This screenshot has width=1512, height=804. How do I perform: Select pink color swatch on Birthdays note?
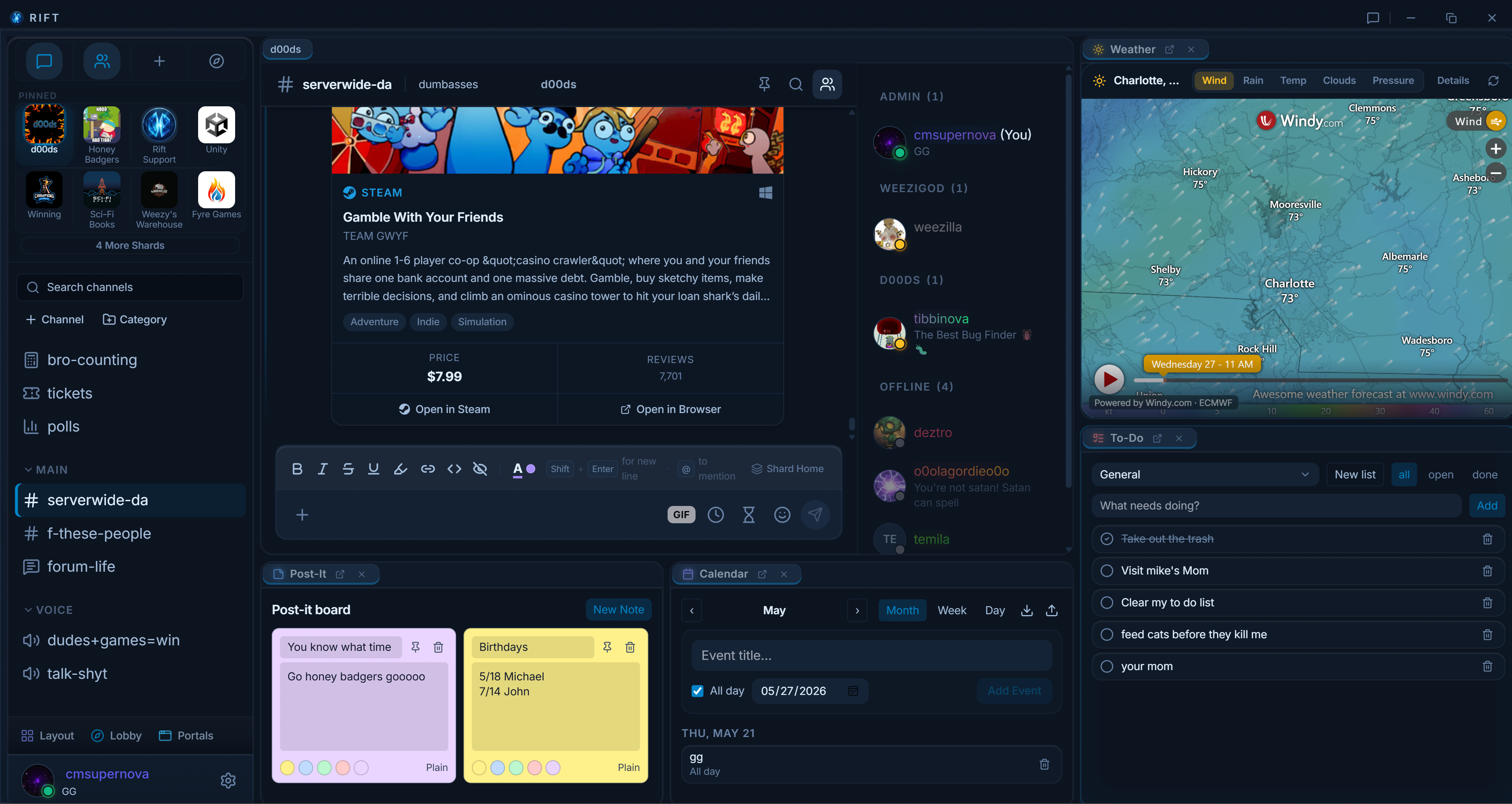click(x=534, y=768)
